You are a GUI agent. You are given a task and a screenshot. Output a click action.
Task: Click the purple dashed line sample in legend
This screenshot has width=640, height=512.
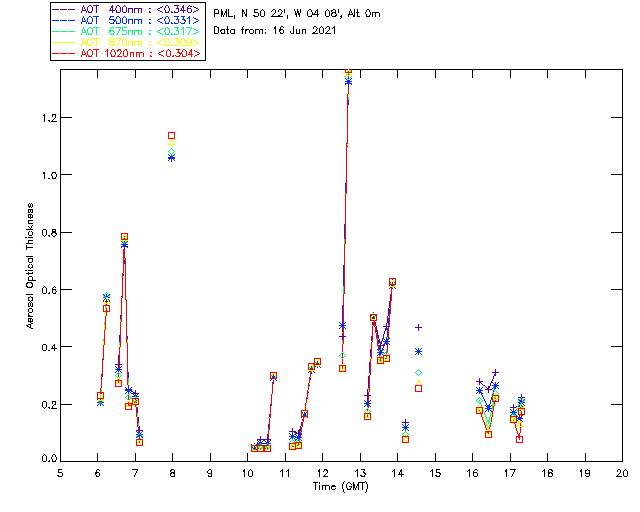coord(64,9)
